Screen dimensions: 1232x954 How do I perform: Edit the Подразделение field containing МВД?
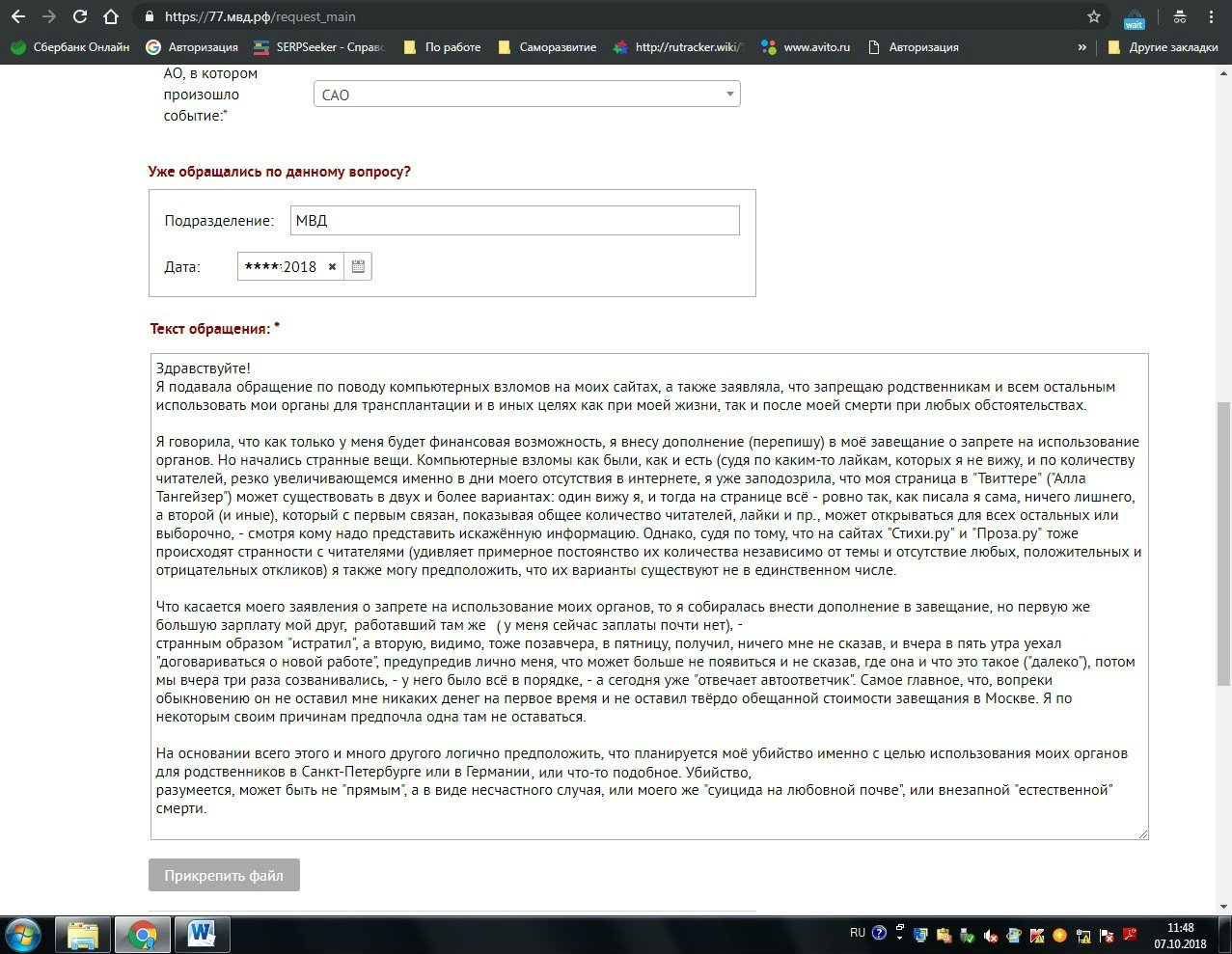coord(515,220)
